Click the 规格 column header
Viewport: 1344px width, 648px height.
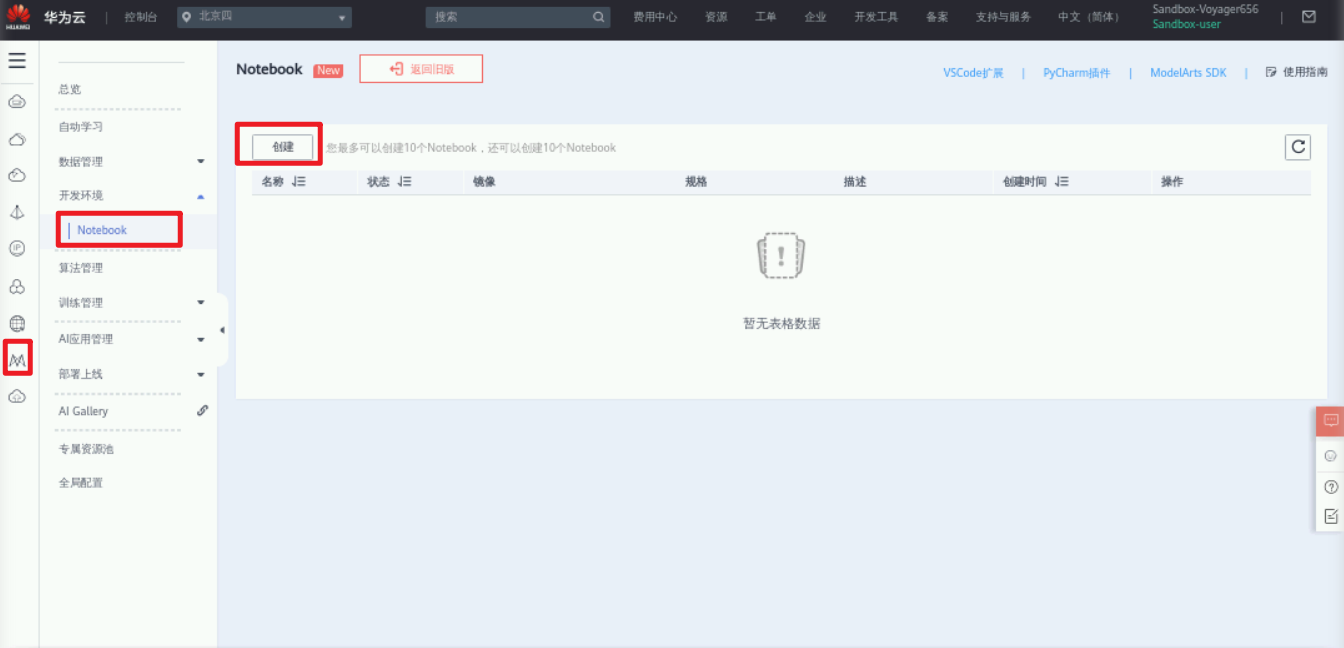pyautogui.click(x=696, y=182)
